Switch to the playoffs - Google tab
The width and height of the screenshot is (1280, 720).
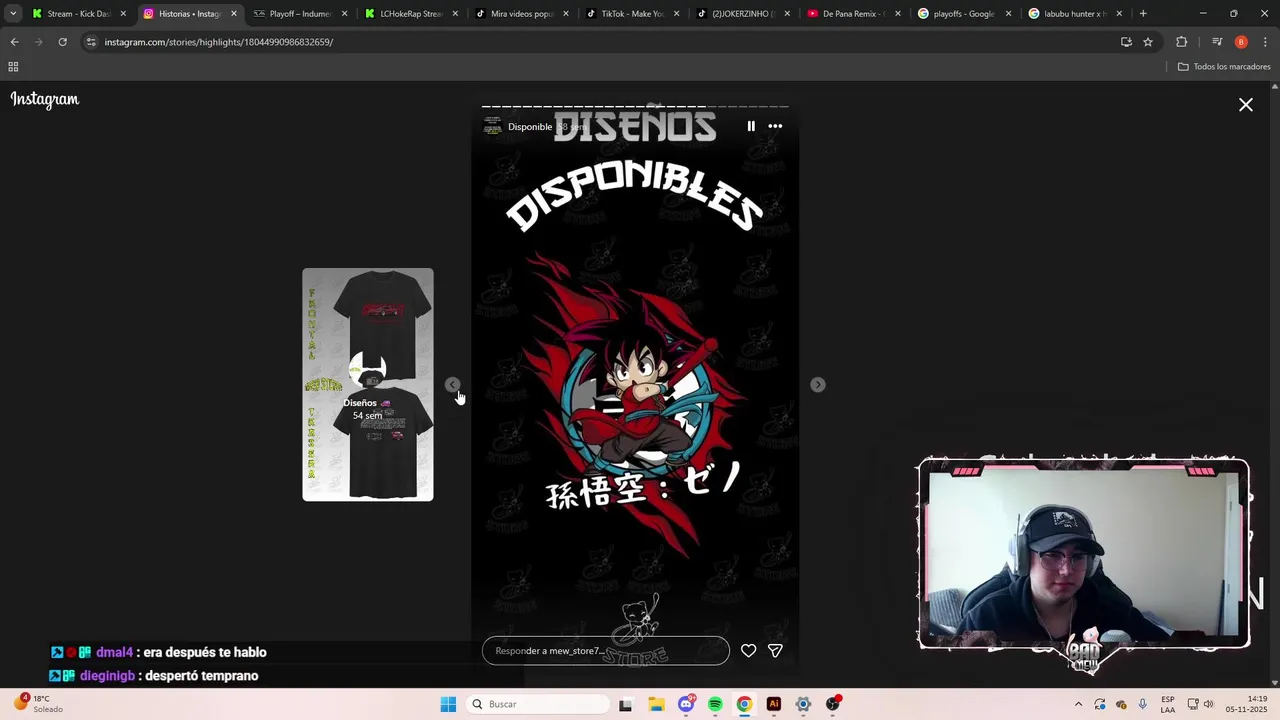pos(964,14)
